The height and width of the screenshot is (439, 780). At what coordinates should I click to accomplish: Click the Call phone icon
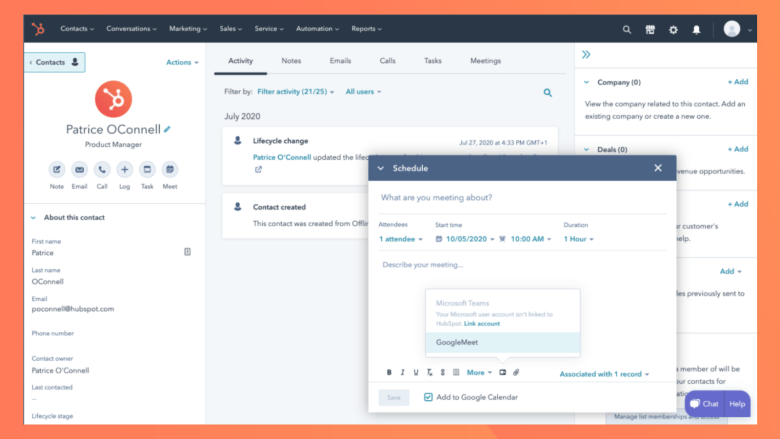coord(102,170)
